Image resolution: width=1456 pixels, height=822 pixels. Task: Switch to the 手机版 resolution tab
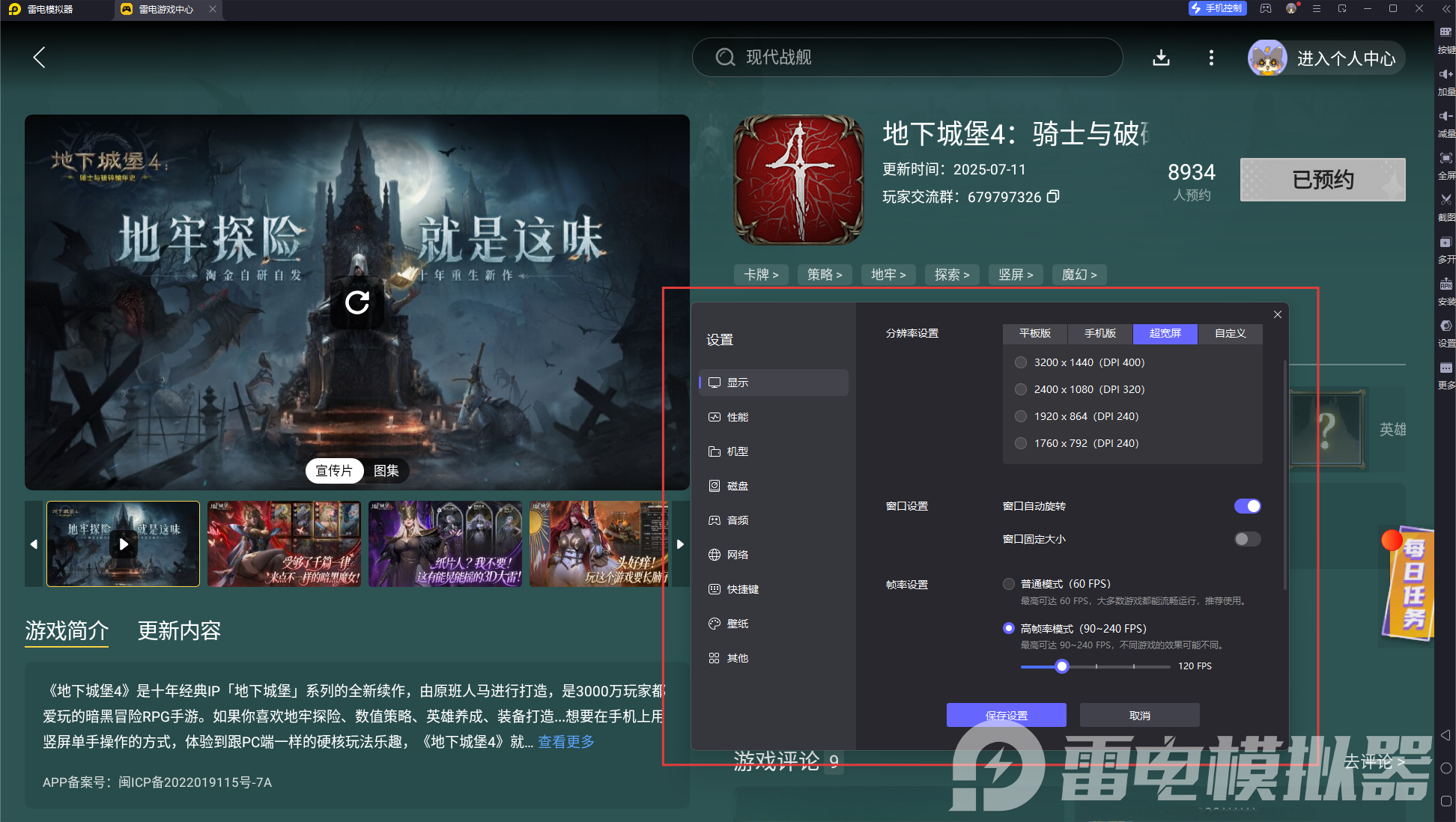1099,333
